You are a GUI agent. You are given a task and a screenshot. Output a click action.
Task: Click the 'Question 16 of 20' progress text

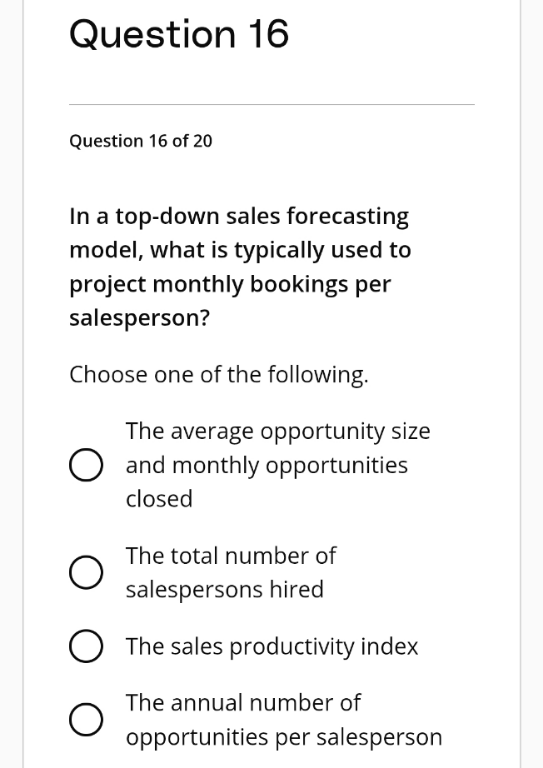[141, 141]
